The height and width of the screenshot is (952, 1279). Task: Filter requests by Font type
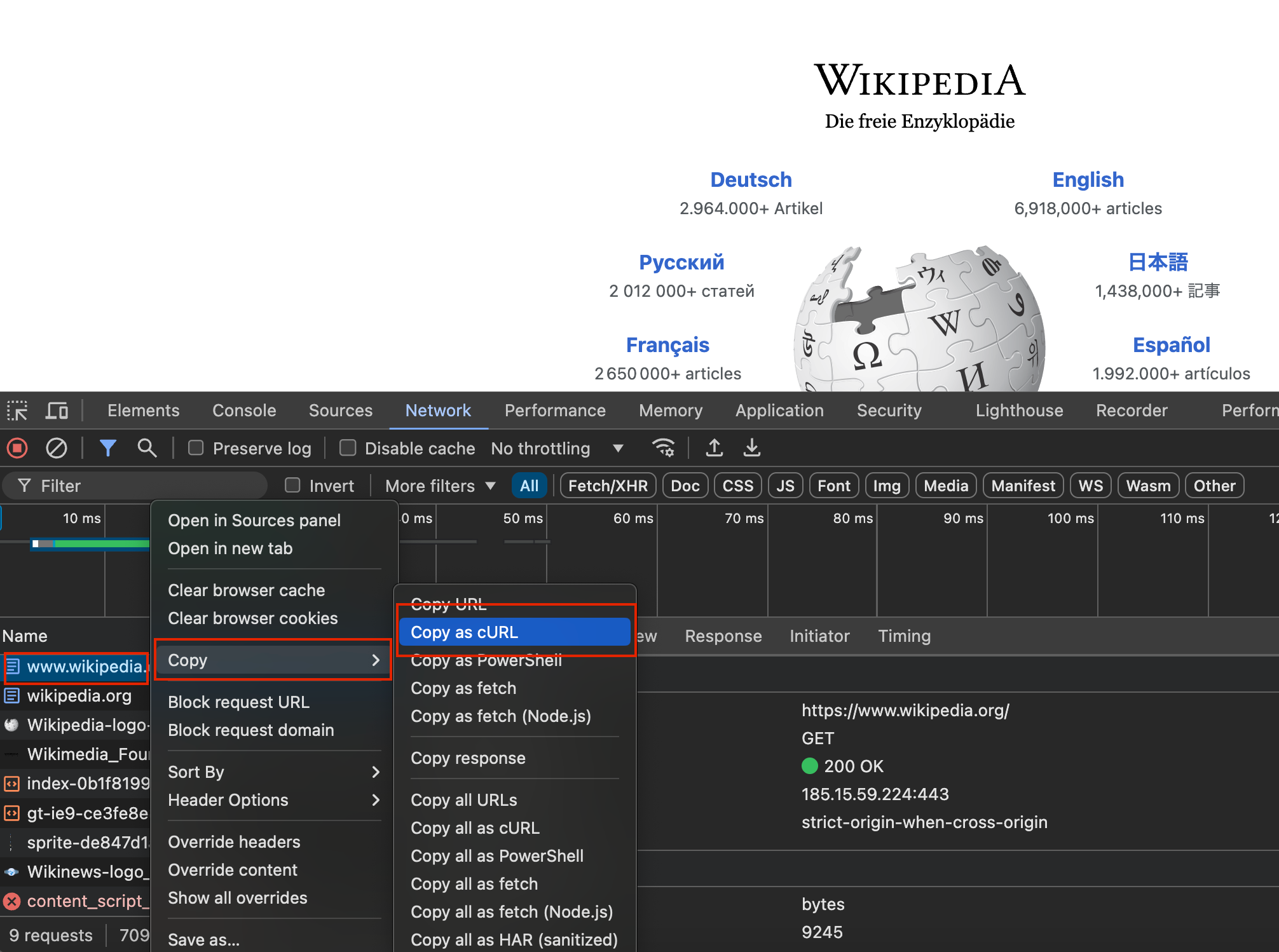pos(834,486)
